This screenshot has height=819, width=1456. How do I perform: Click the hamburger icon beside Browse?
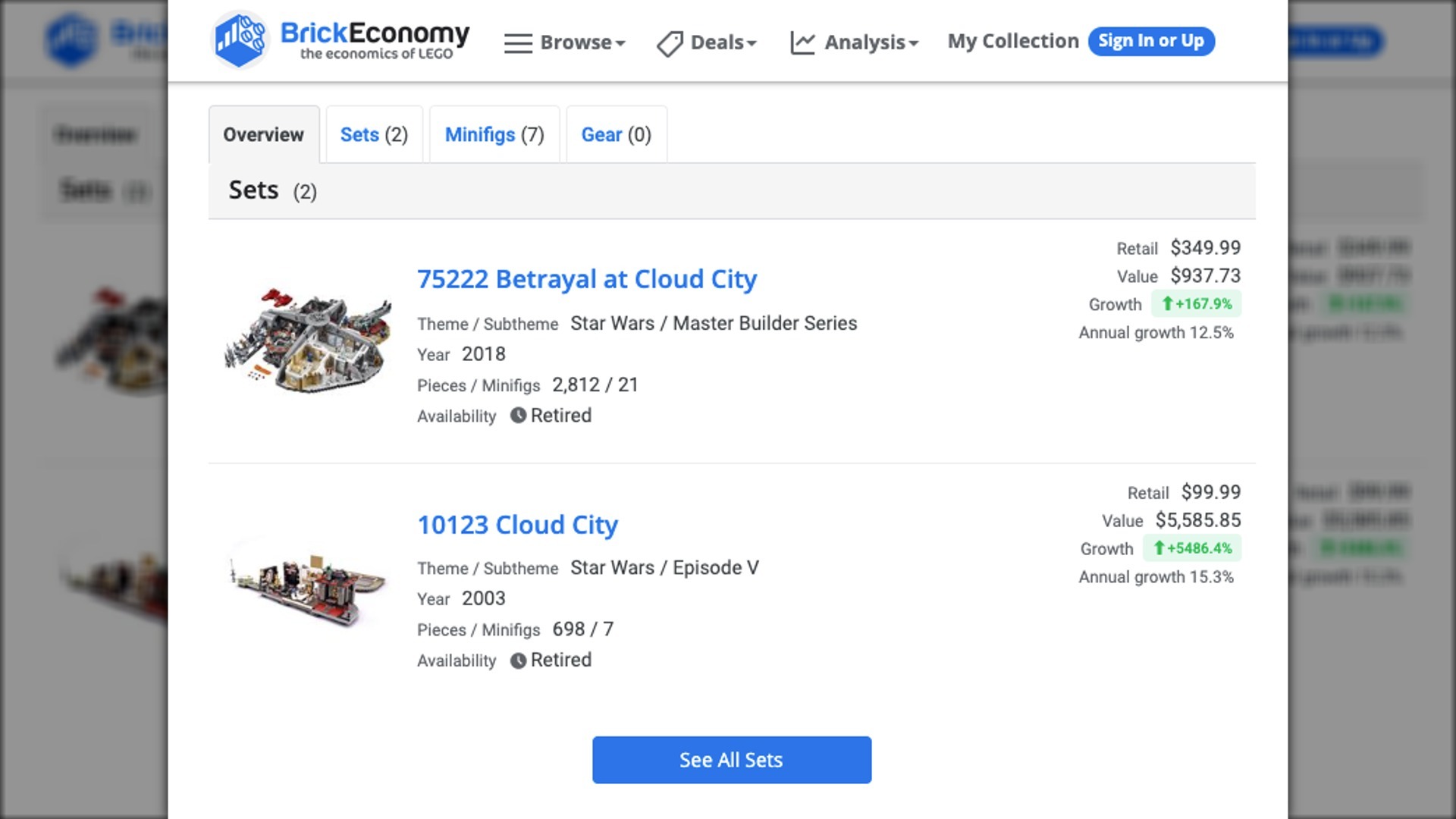tap(518, 43)
